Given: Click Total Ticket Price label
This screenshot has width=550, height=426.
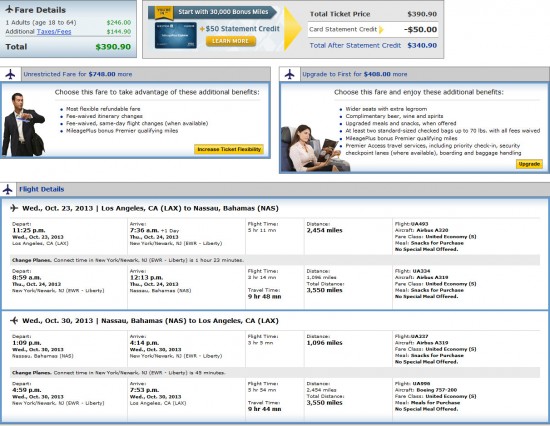Looking at the screenshot, I should coord(340,14).
